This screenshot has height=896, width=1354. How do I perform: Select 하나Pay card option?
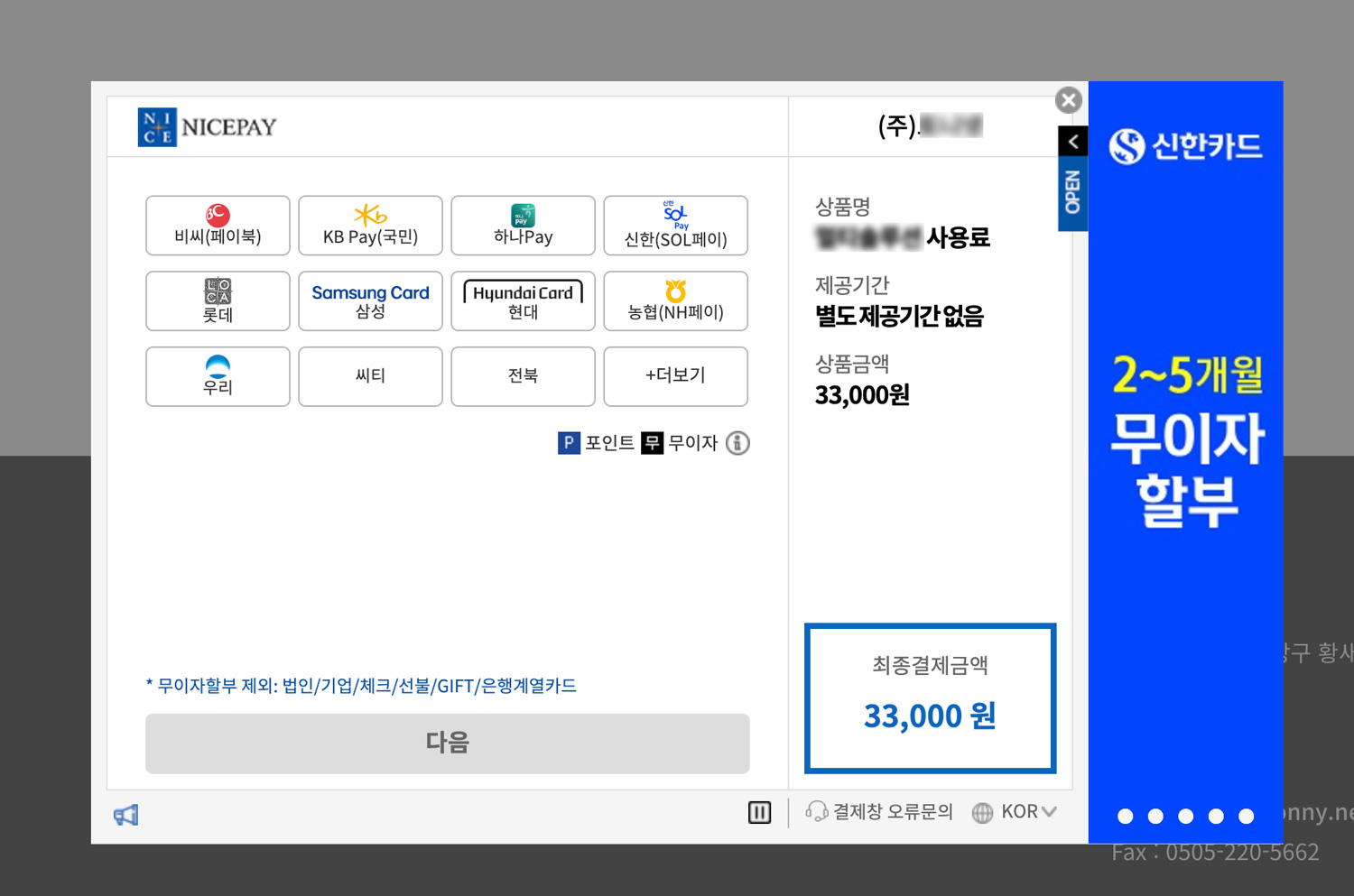pos(523,226)
